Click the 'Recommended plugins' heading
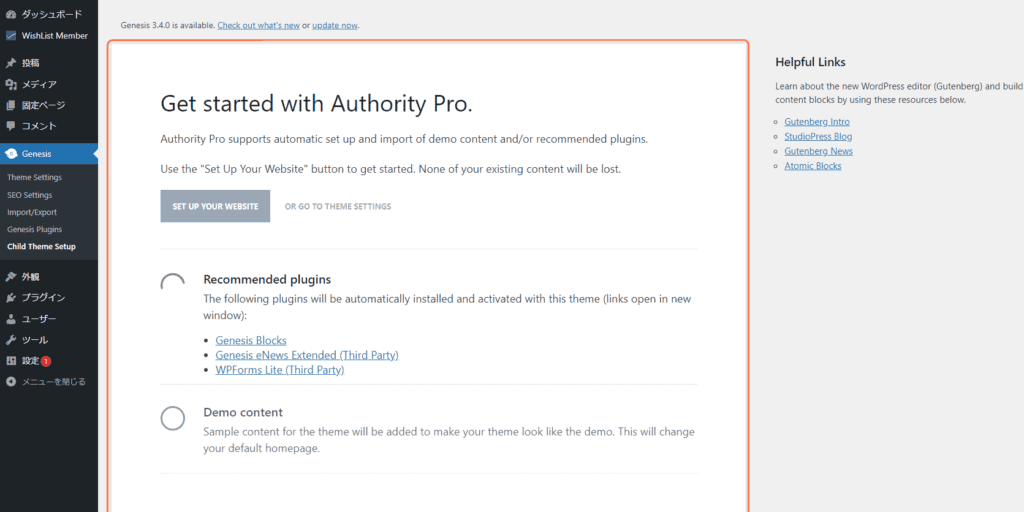1024x512 pixels. click(x=267, y=280)
